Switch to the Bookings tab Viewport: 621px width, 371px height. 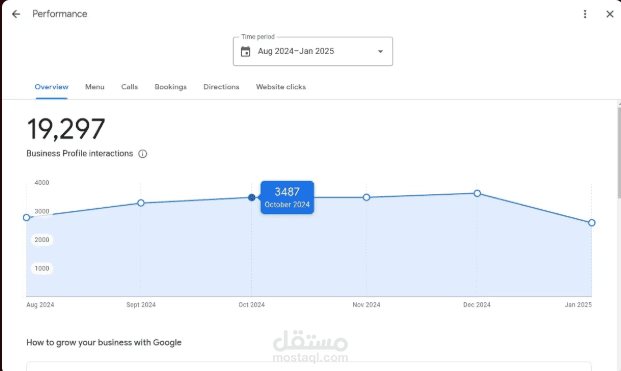171,87
